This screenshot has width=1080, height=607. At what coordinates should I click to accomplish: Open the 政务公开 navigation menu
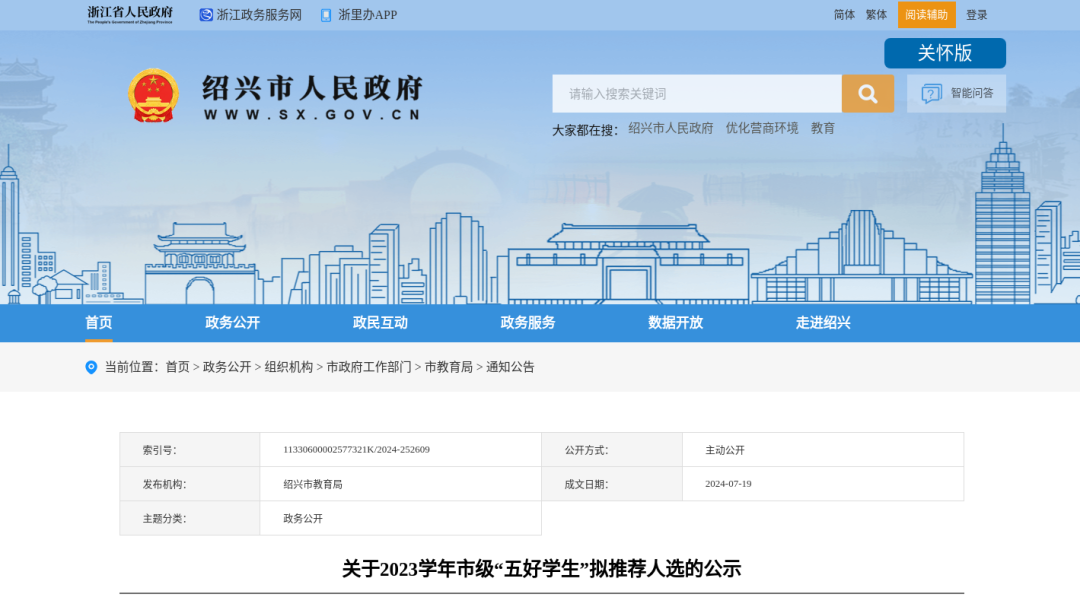point(232,322)
